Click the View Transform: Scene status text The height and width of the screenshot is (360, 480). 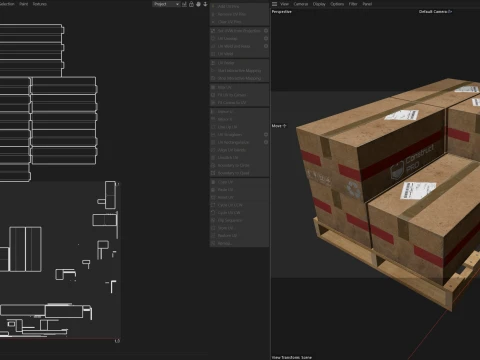coord(292,357)
